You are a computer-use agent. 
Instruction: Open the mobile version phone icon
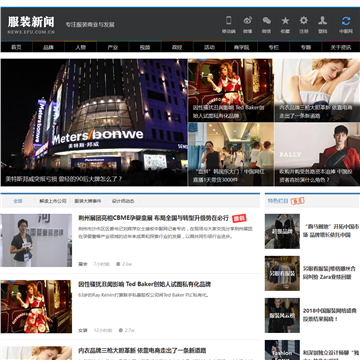(229, 20)
